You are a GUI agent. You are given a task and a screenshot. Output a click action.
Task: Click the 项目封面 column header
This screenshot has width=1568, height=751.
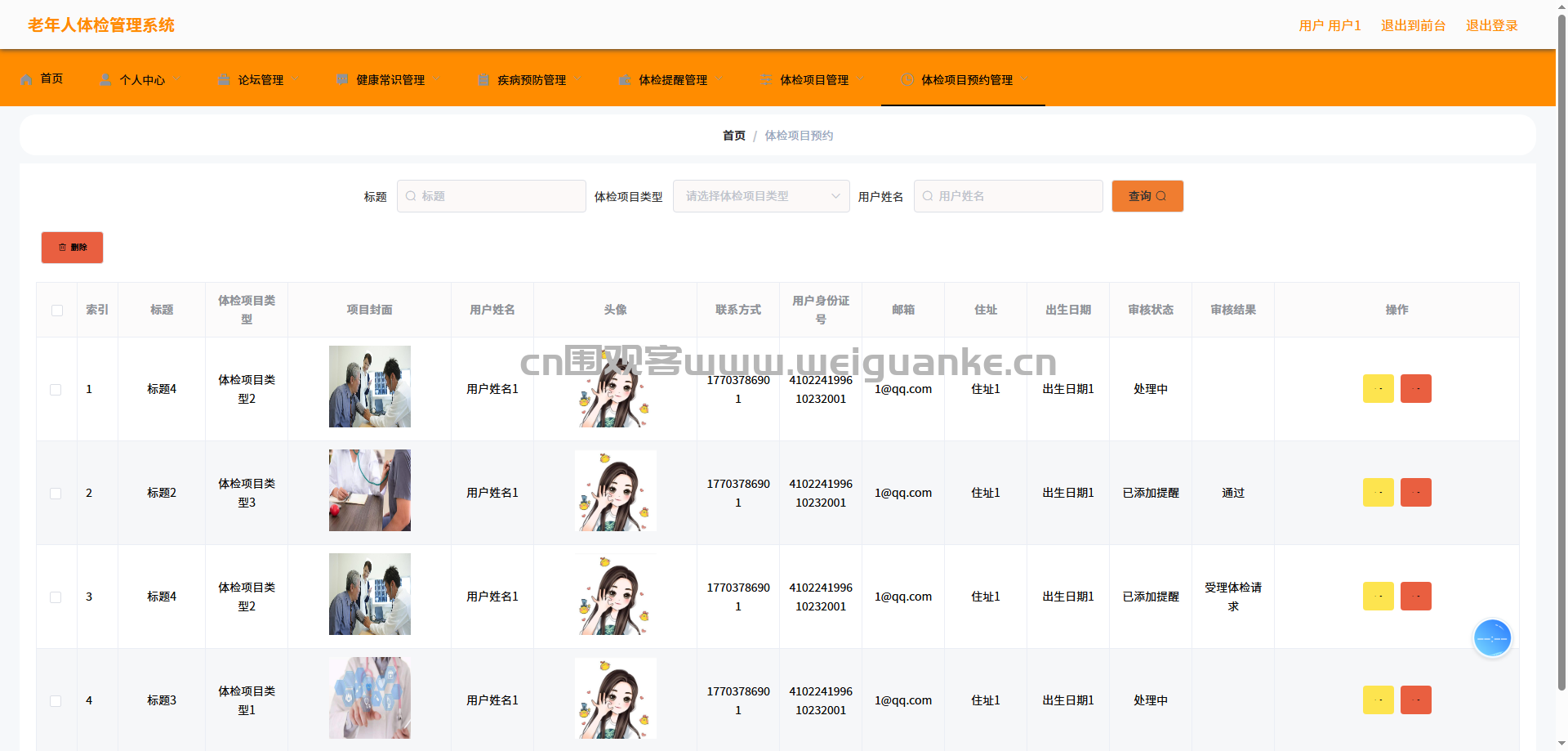pyautogui.click(x=370, y=310)
